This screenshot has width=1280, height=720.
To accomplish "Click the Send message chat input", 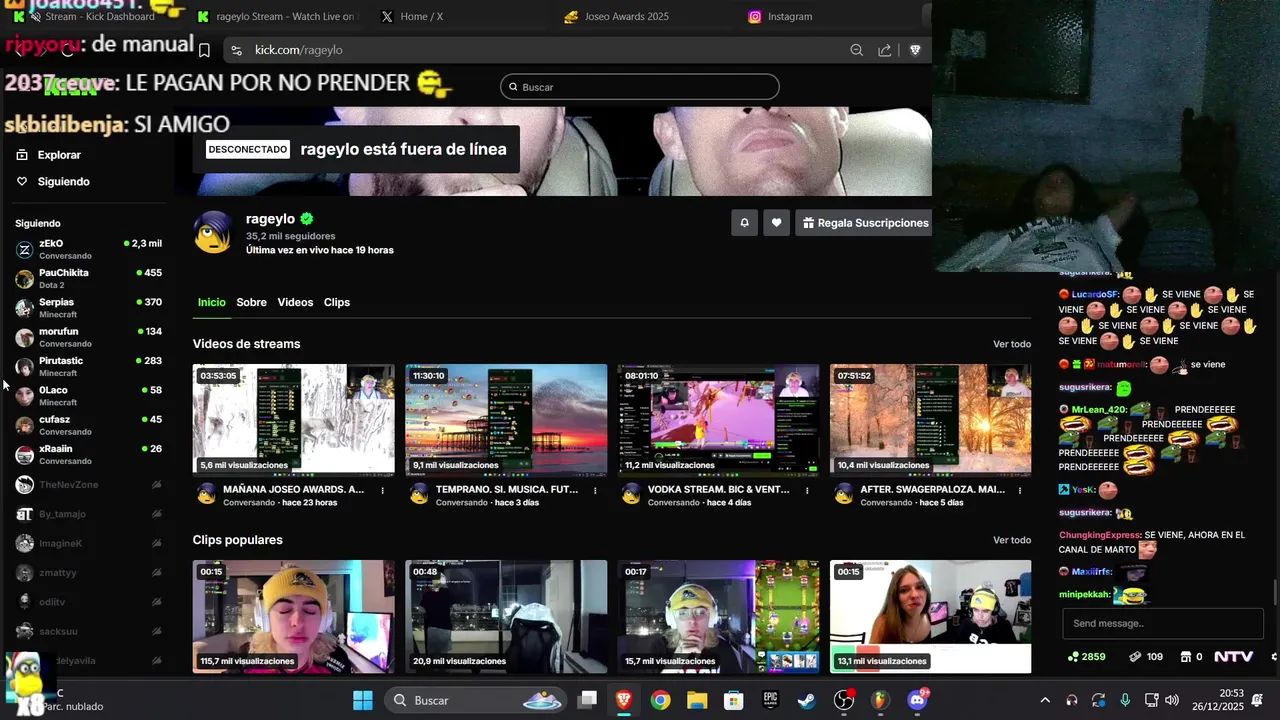I will [x=1162, y=623].
